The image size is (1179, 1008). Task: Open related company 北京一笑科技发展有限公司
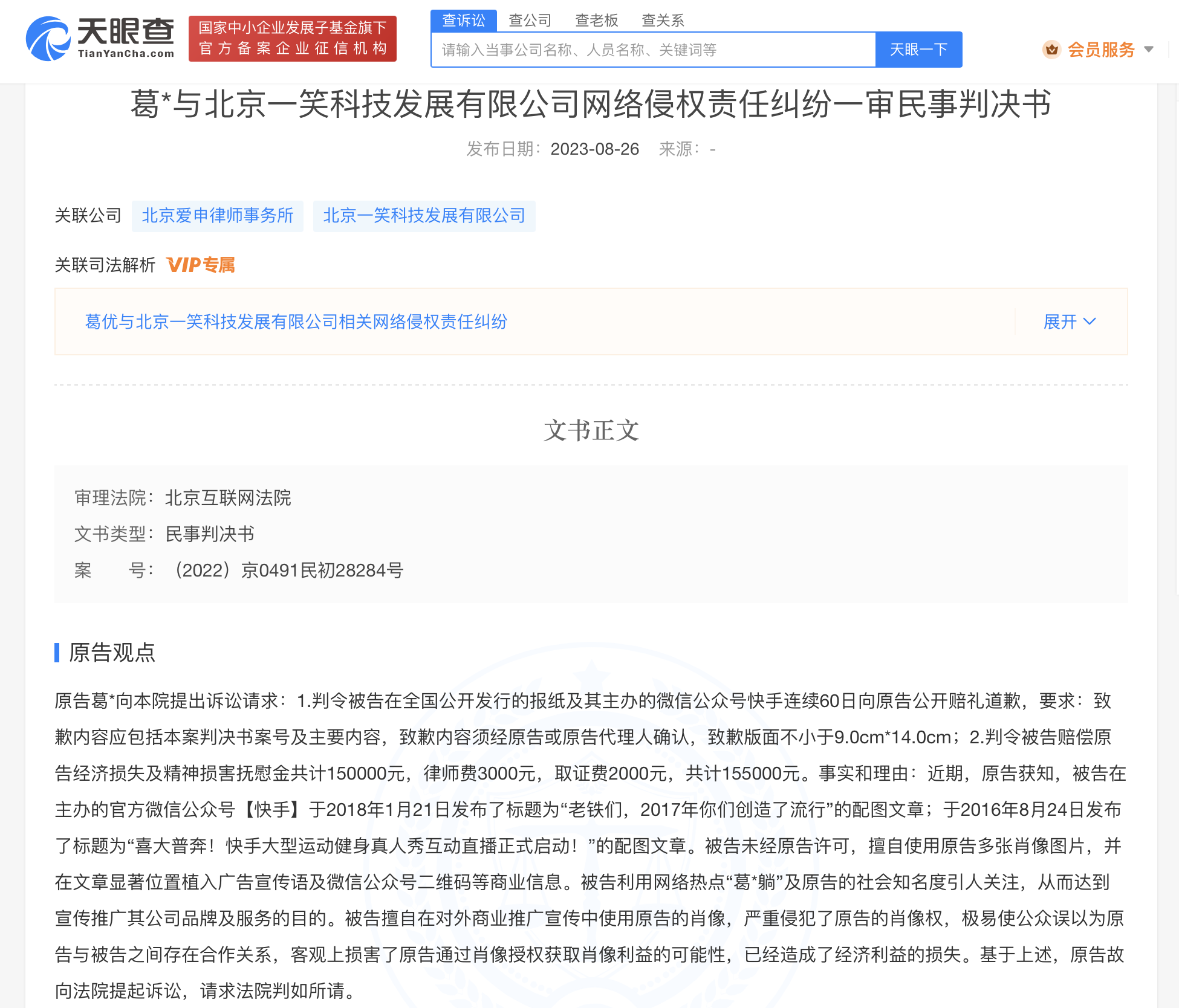tap(424, 216)
